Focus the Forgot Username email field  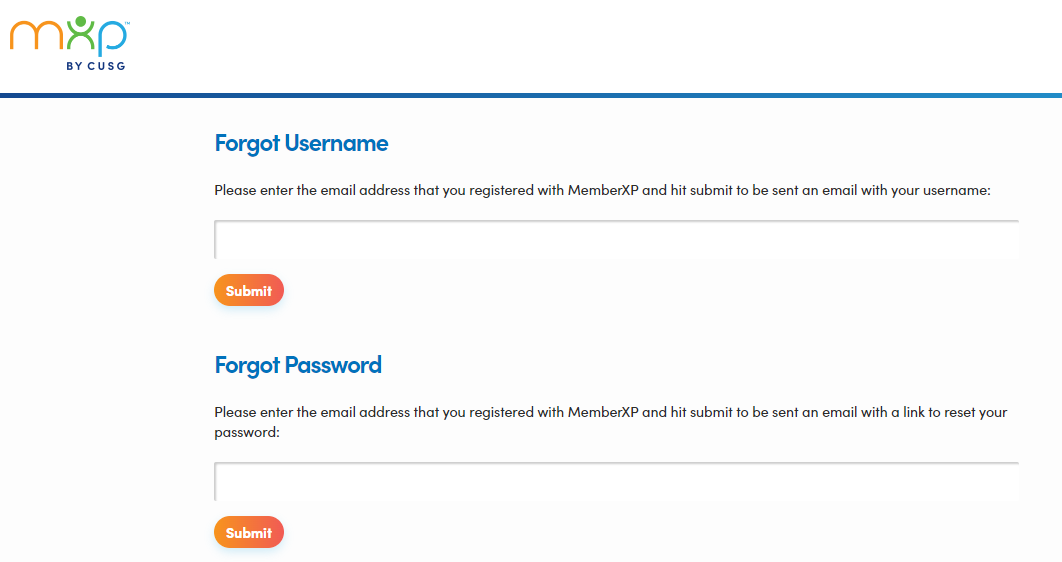point(616,240)
